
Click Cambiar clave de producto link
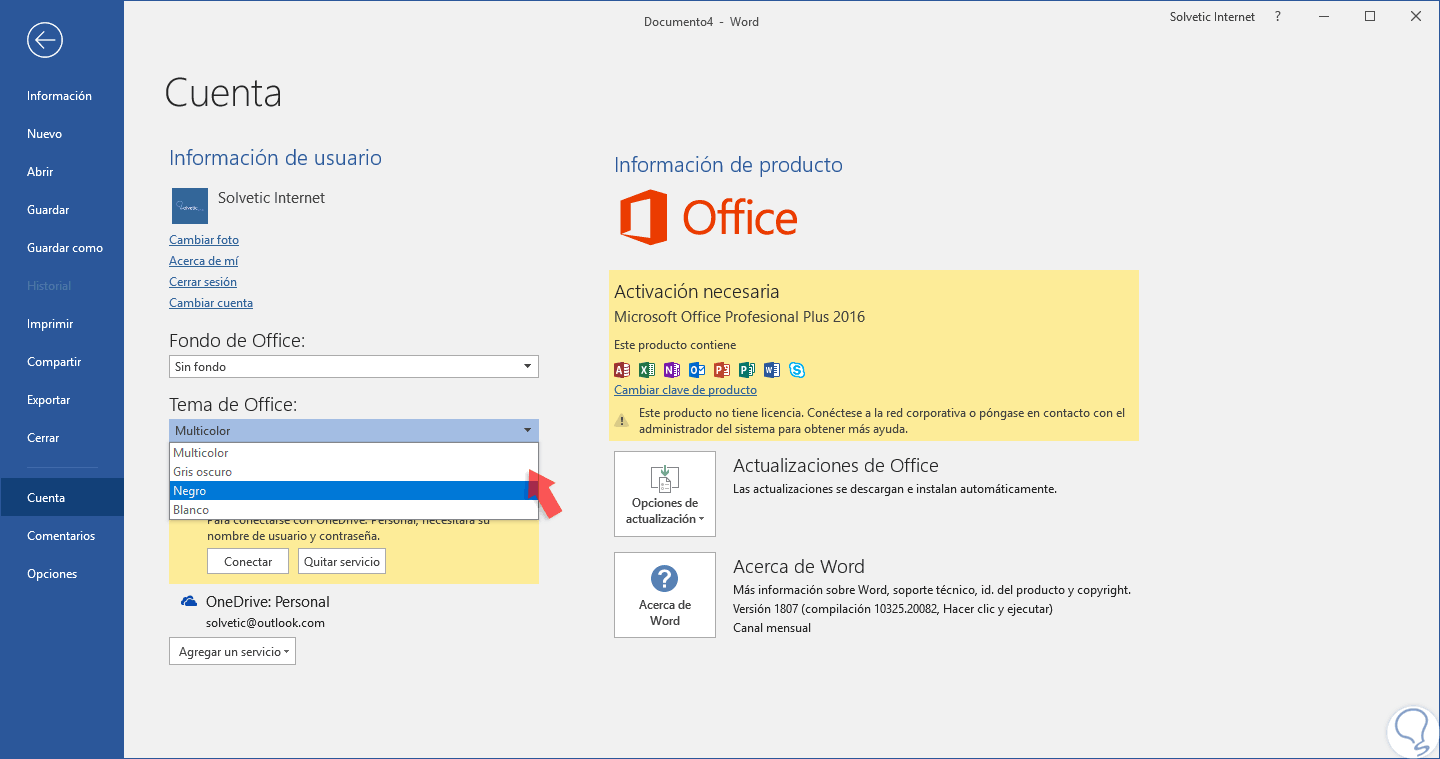[685, 390]
